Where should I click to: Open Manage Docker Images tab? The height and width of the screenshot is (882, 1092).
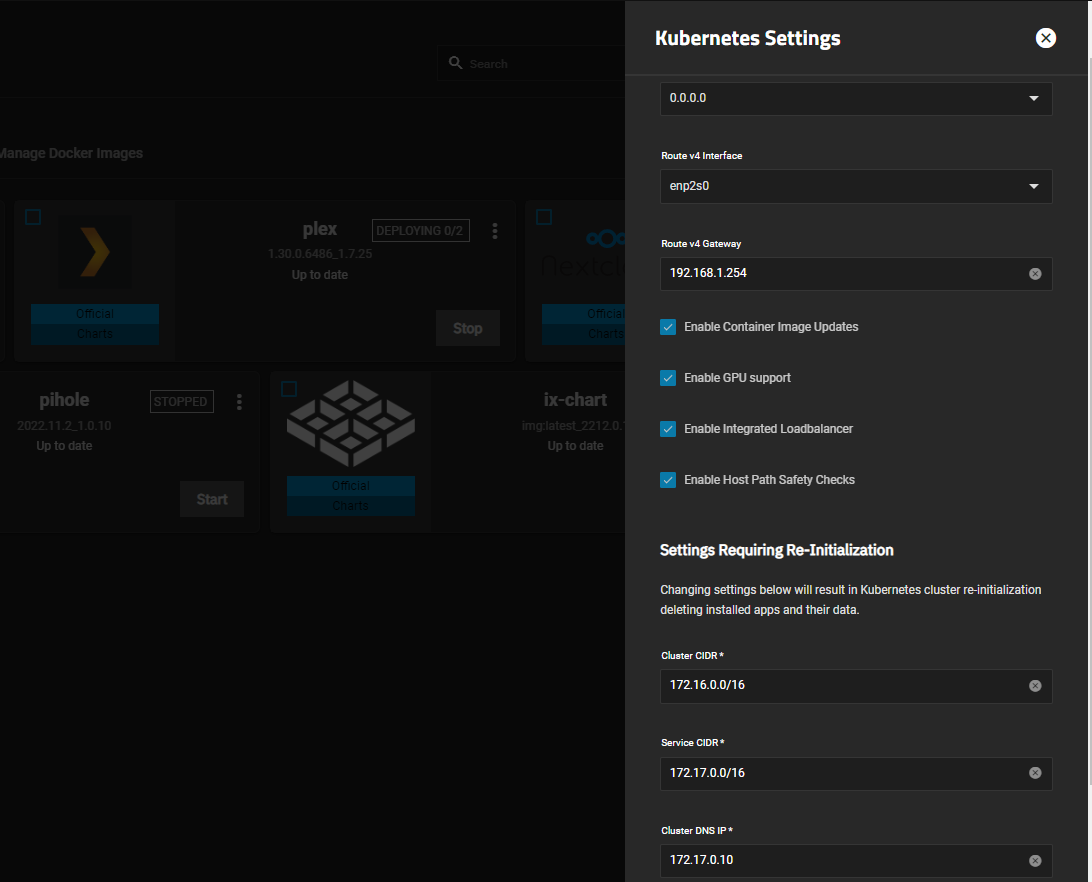(70, 153)
